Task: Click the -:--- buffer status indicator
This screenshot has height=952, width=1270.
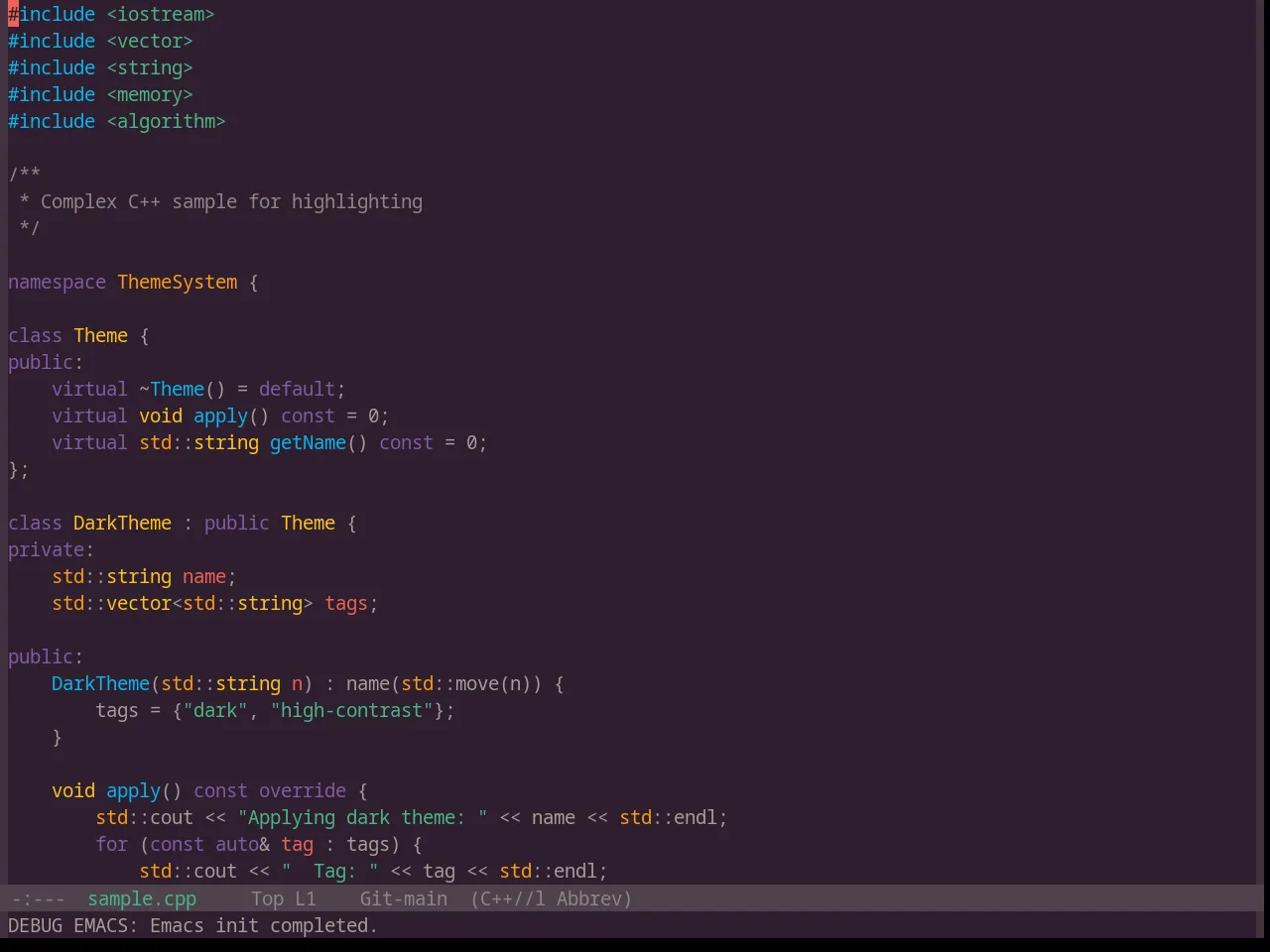Action: point(38,898)
